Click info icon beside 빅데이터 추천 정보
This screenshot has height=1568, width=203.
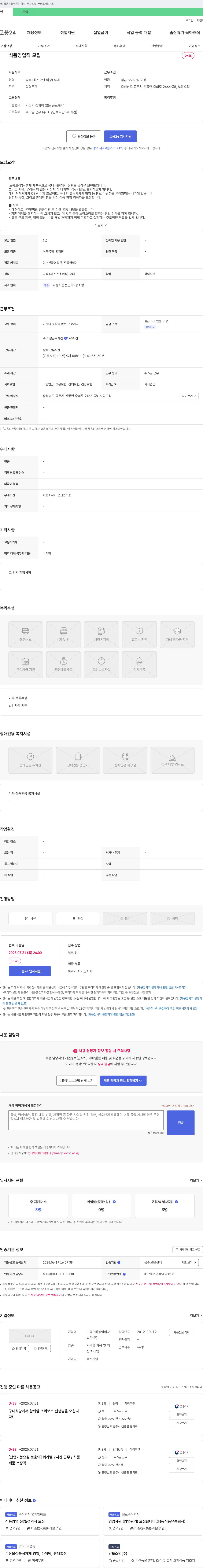point(34,1500)
